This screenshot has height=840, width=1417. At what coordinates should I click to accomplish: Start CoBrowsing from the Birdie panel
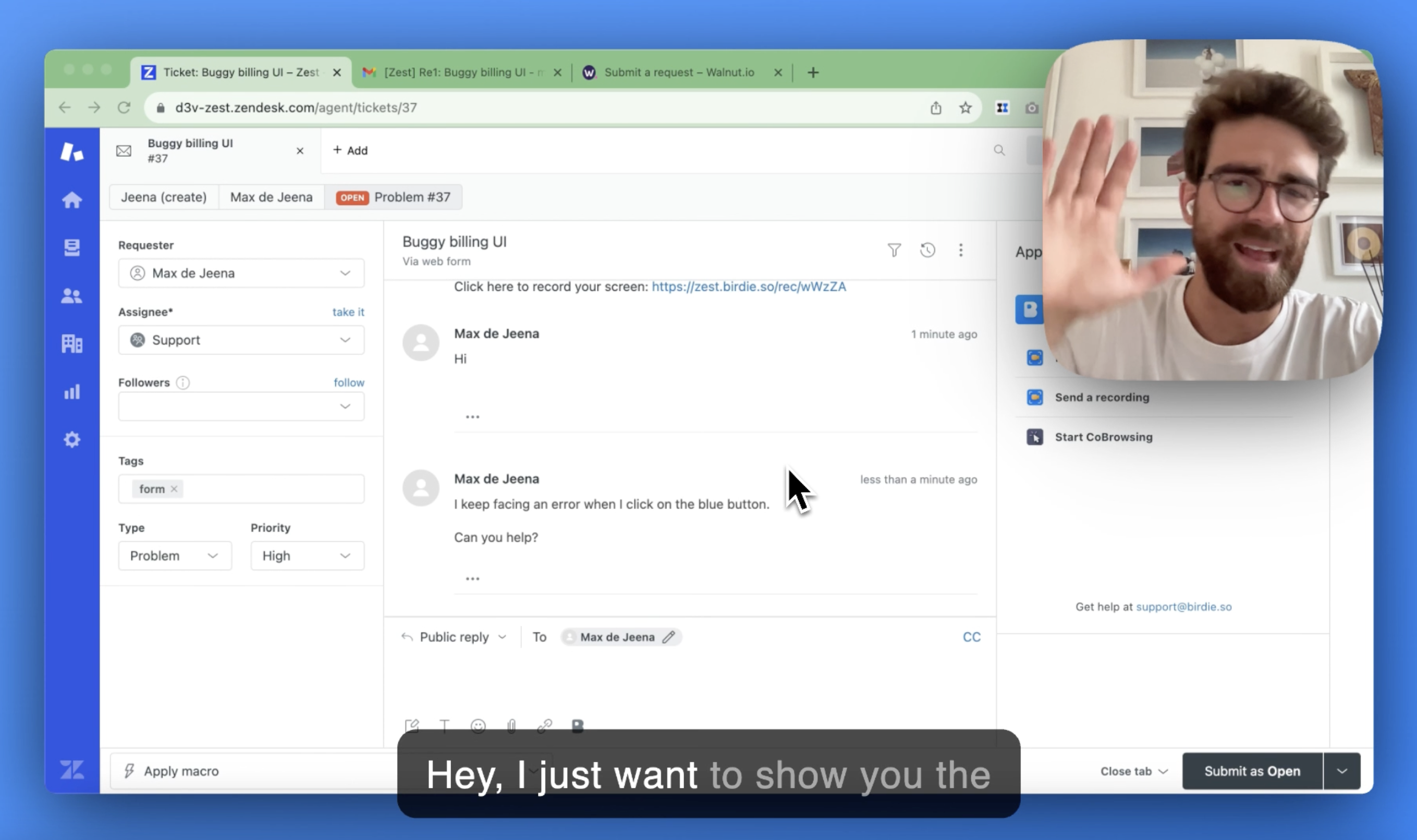click(x=1103, y=437)
